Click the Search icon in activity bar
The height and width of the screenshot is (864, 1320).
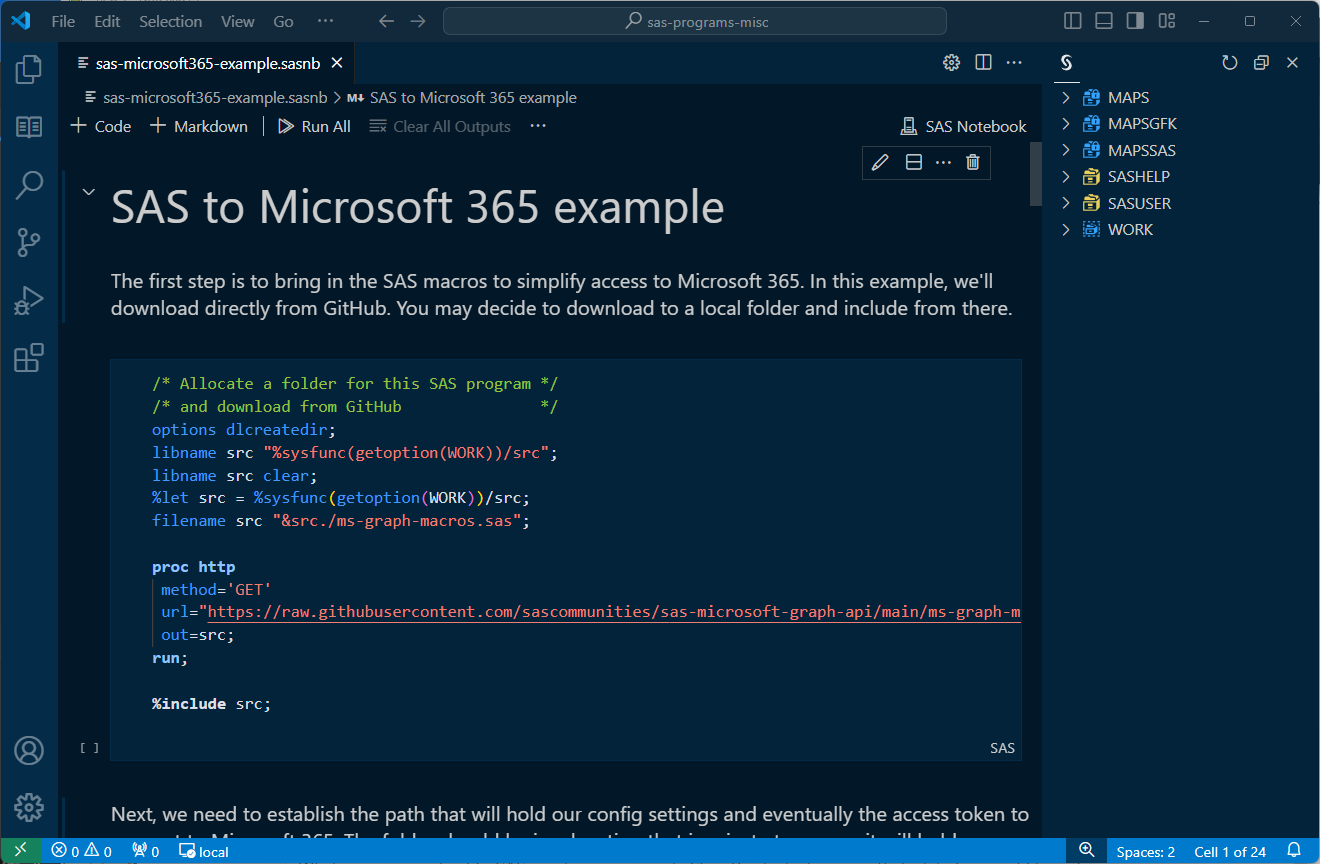click(x=29, y=184)
